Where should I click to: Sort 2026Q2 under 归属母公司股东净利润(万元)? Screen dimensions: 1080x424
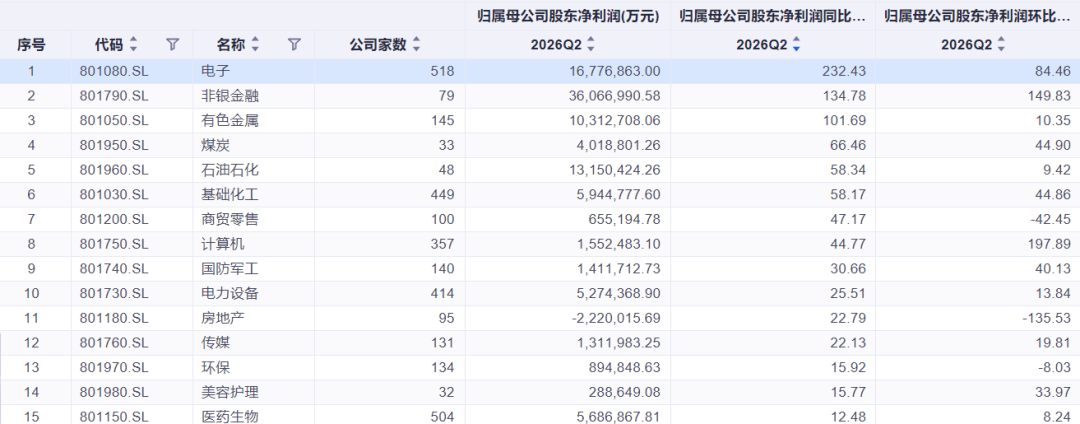(x=591, y=45)
